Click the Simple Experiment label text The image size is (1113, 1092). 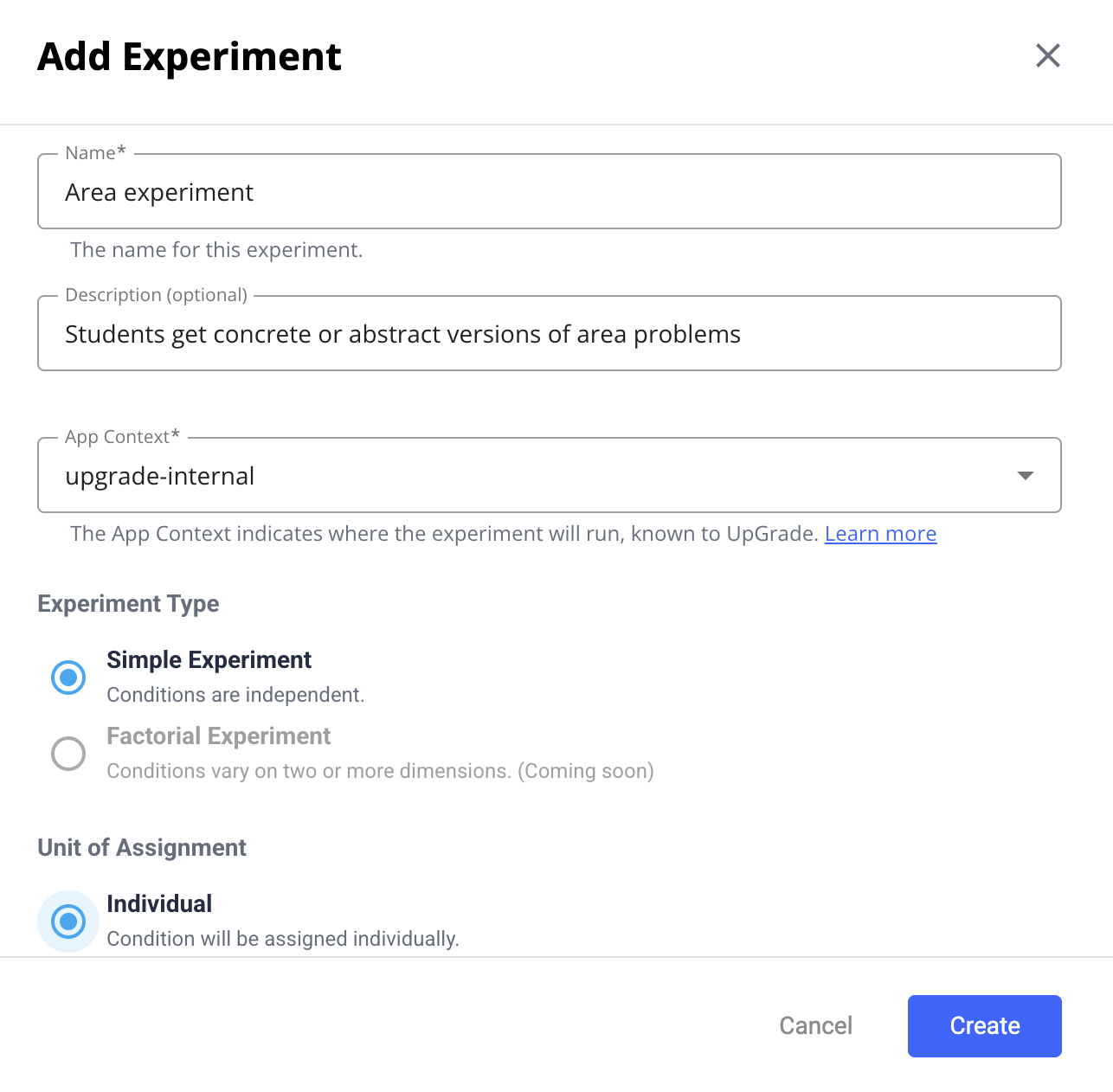tap(209, 660)
